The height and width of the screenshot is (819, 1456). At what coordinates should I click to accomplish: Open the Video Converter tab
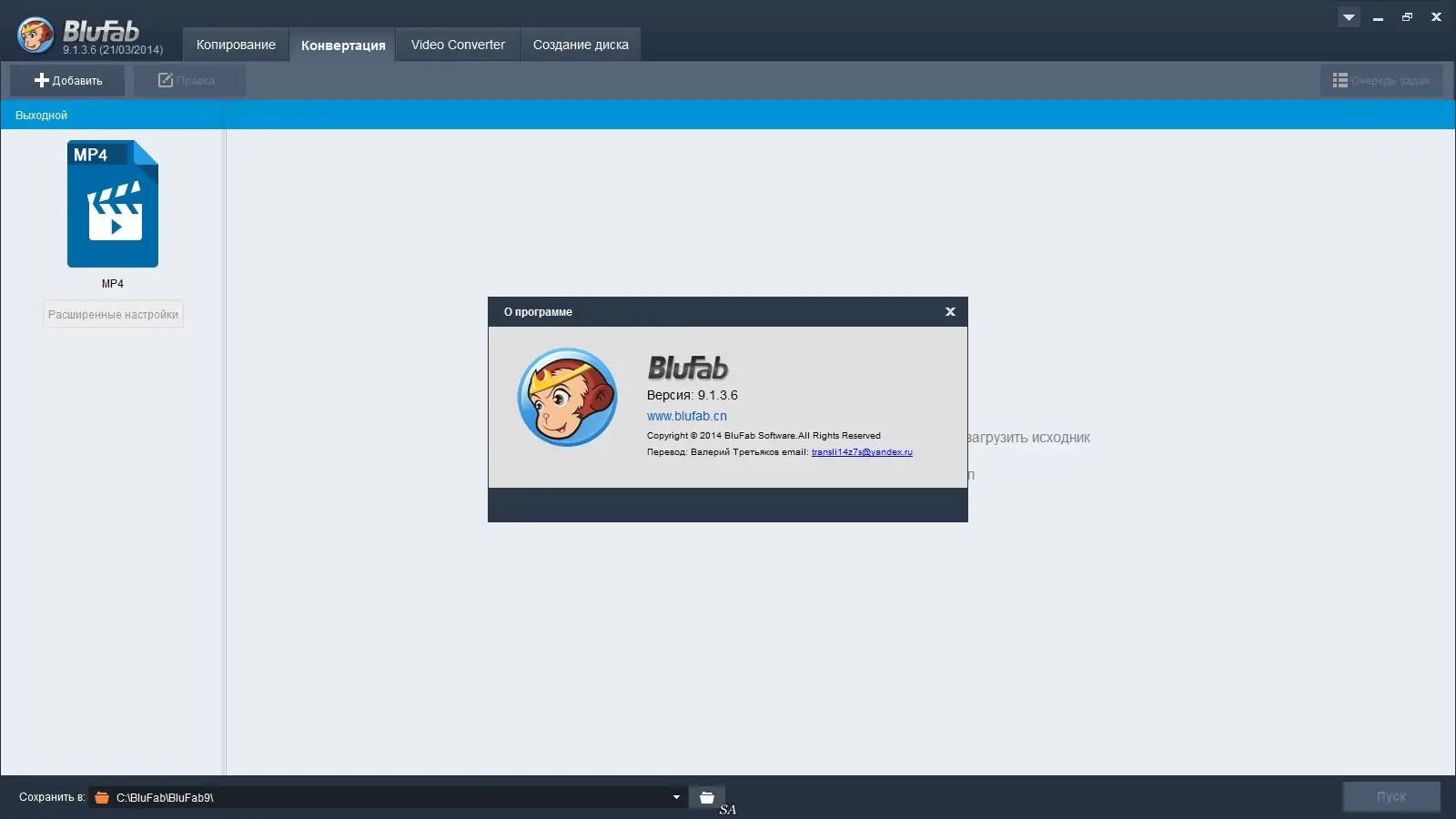click(x=458, y=45)
